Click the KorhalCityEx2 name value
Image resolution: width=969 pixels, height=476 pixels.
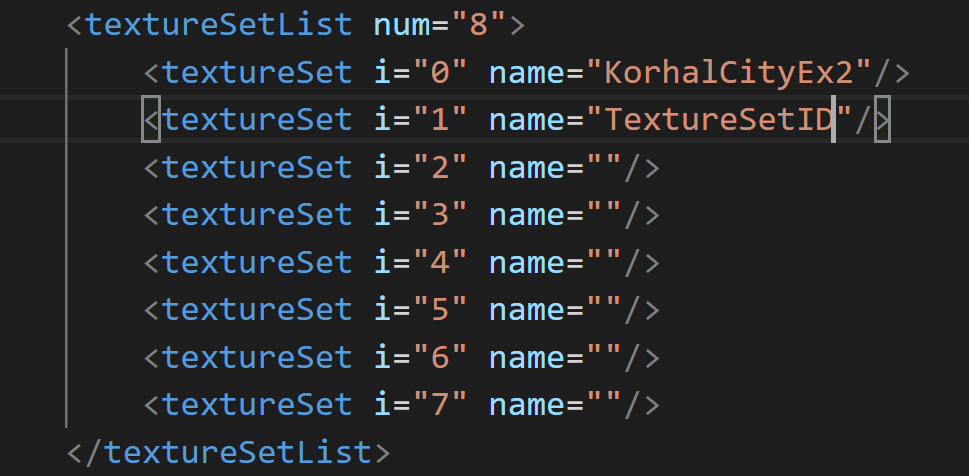(x=730, y=71)
